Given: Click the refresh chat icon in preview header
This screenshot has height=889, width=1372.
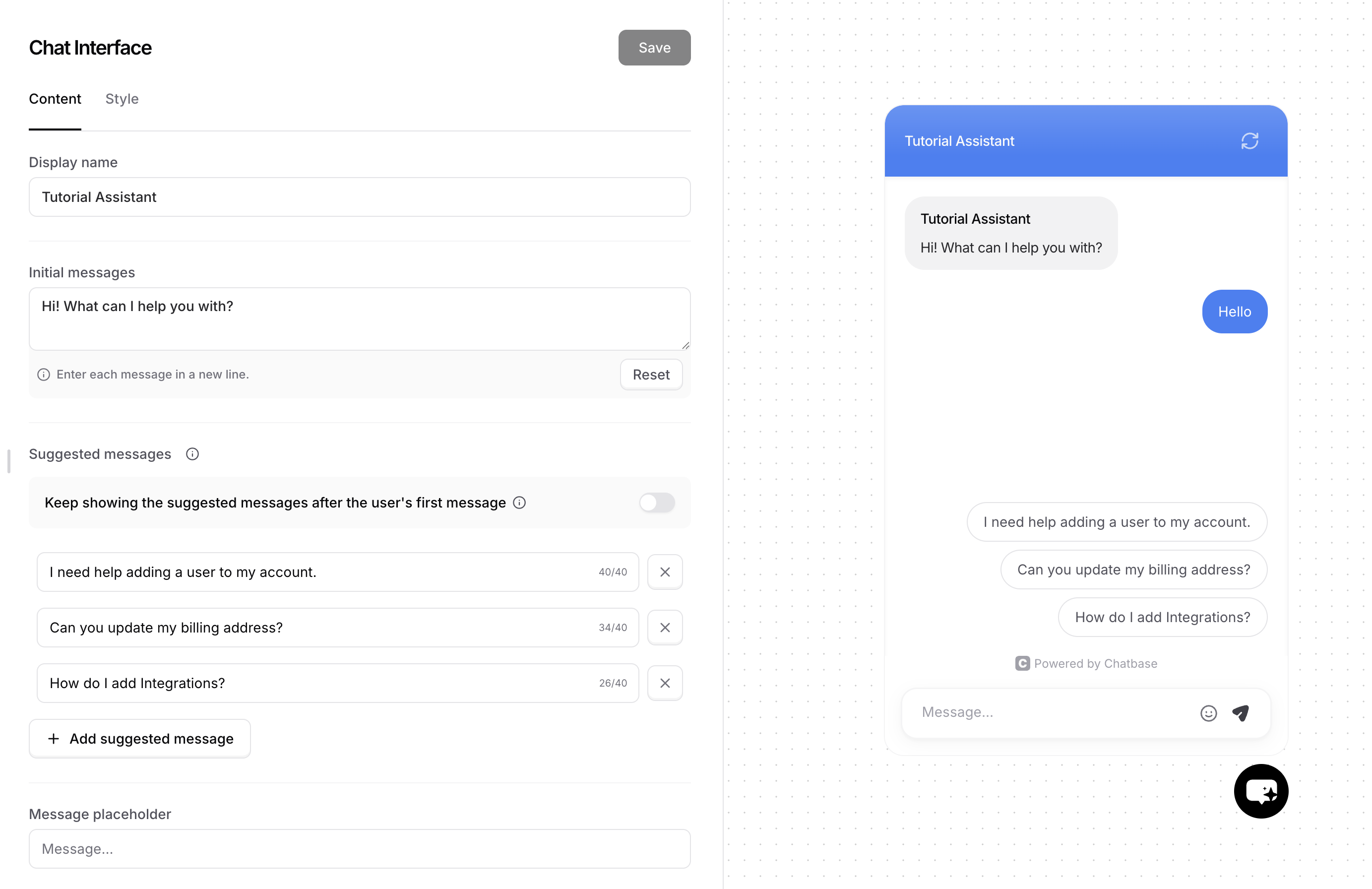Looking at the screenshot, I should (x=1249, y=141).
